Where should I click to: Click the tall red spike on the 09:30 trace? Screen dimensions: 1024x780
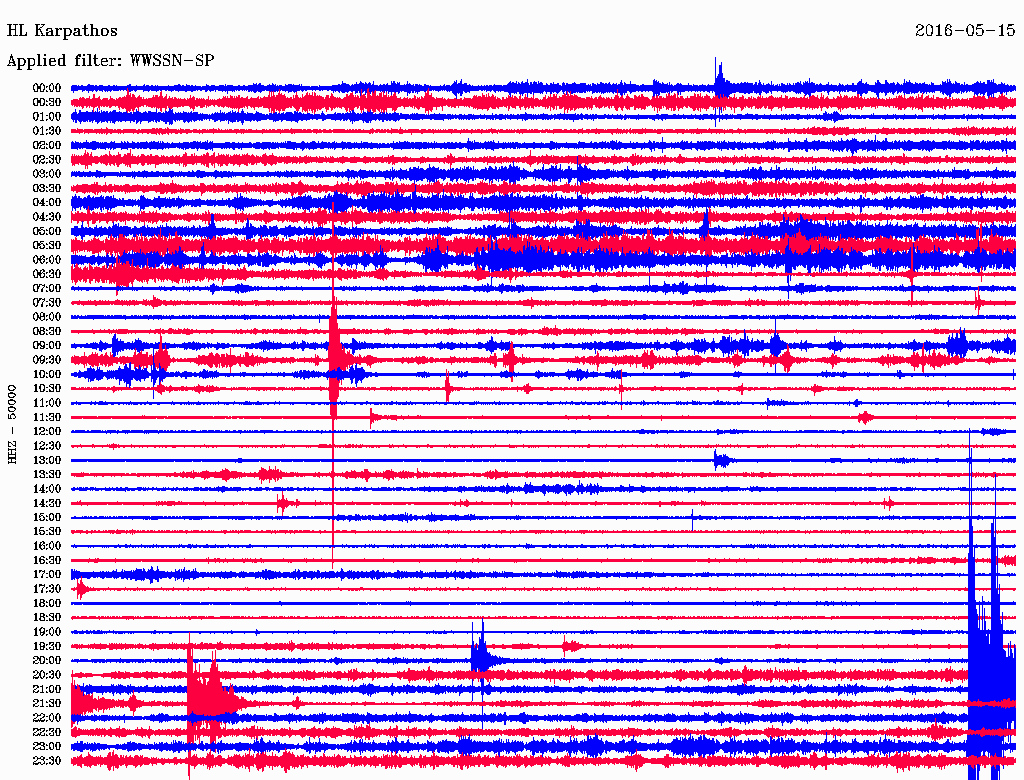point(334,350)
